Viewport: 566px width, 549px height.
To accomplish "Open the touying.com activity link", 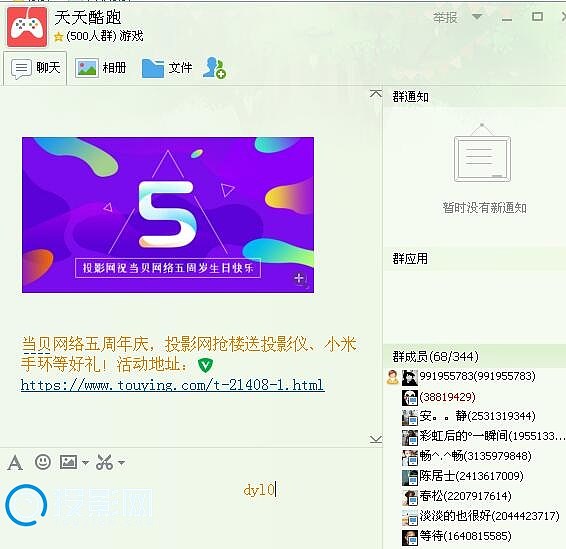I will (173, 385).
